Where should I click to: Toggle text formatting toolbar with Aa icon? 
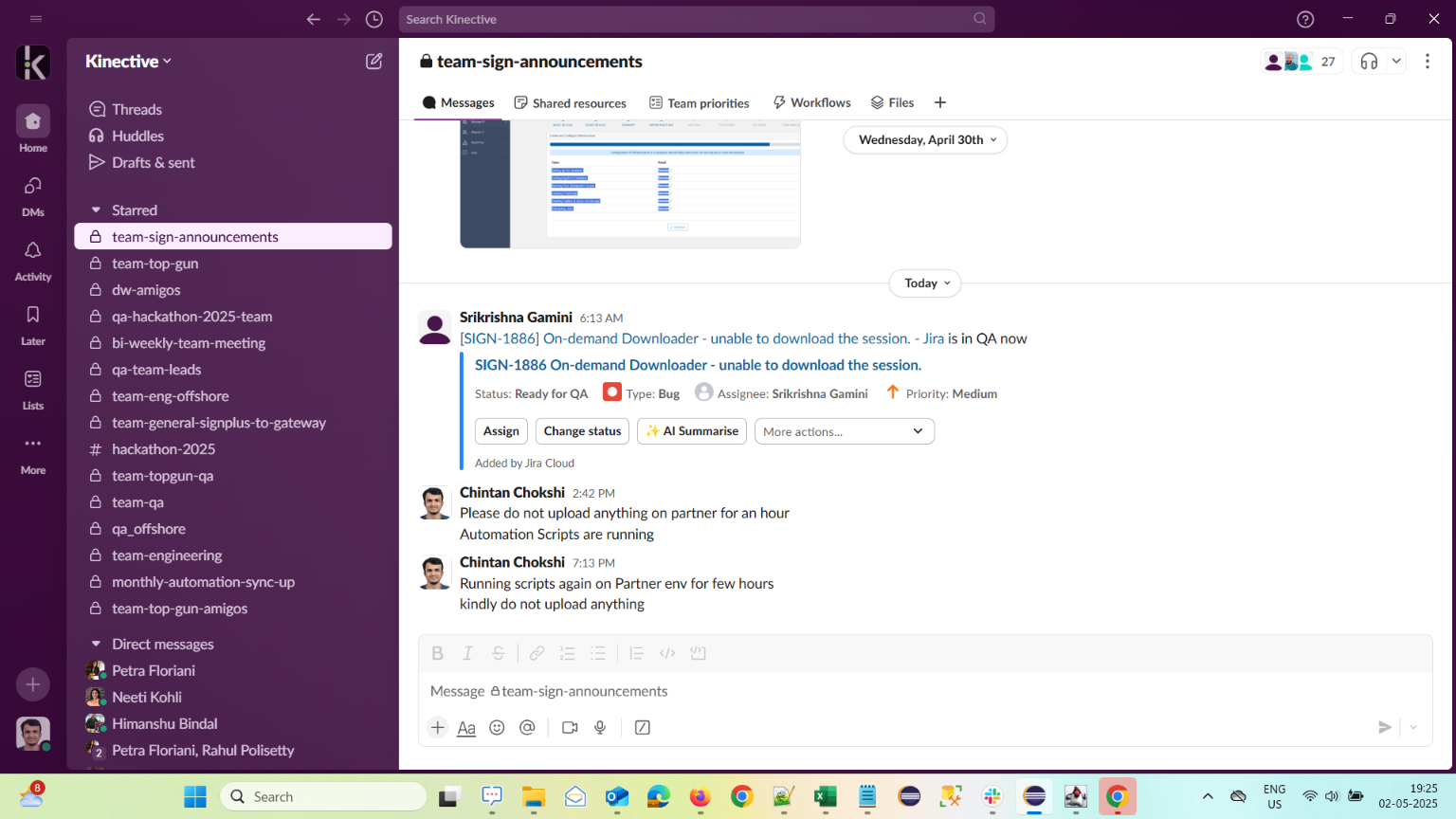[466, 727]
